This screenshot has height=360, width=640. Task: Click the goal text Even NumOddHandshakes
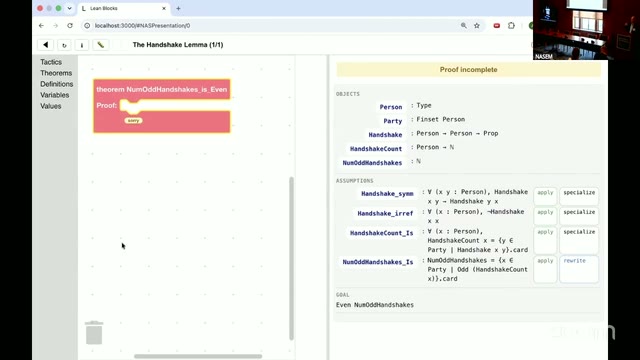click(375, 305)
